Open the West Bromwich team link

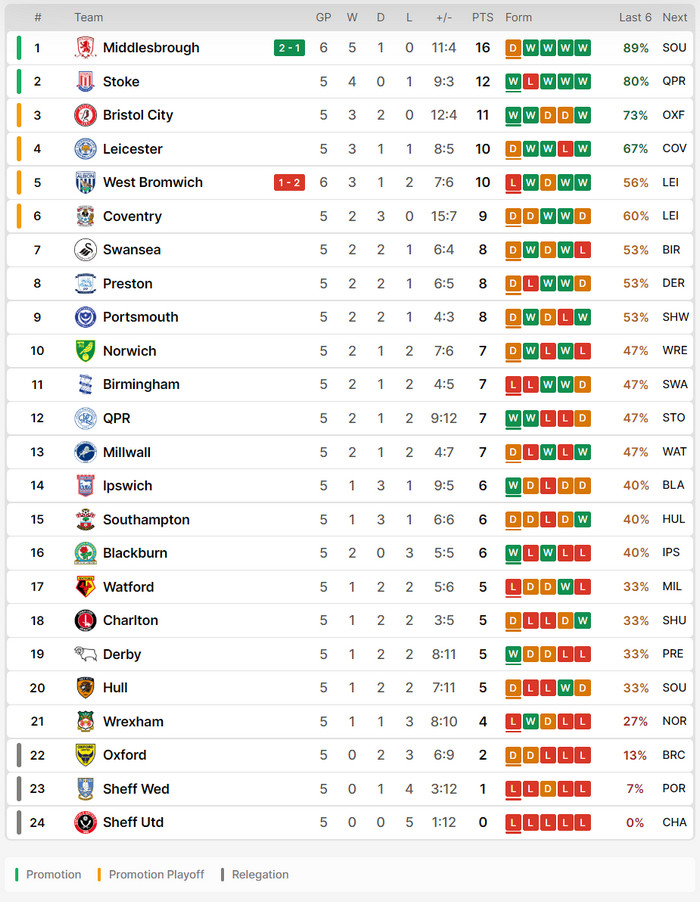(x=153, y=182)
